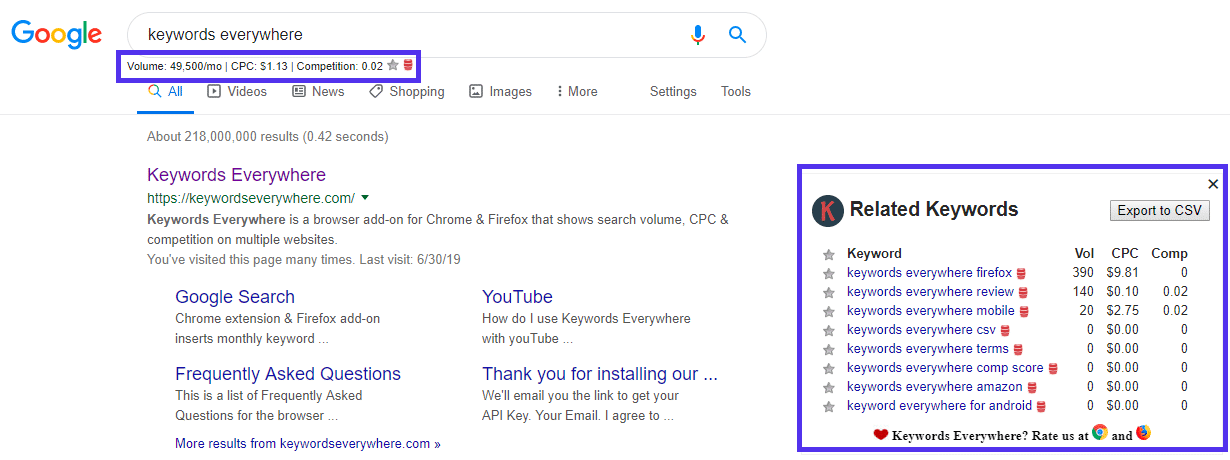Screen dimensions: 1230x460
Task: Click the Keywords Everywhere K logo
Action: click(827, 210)
